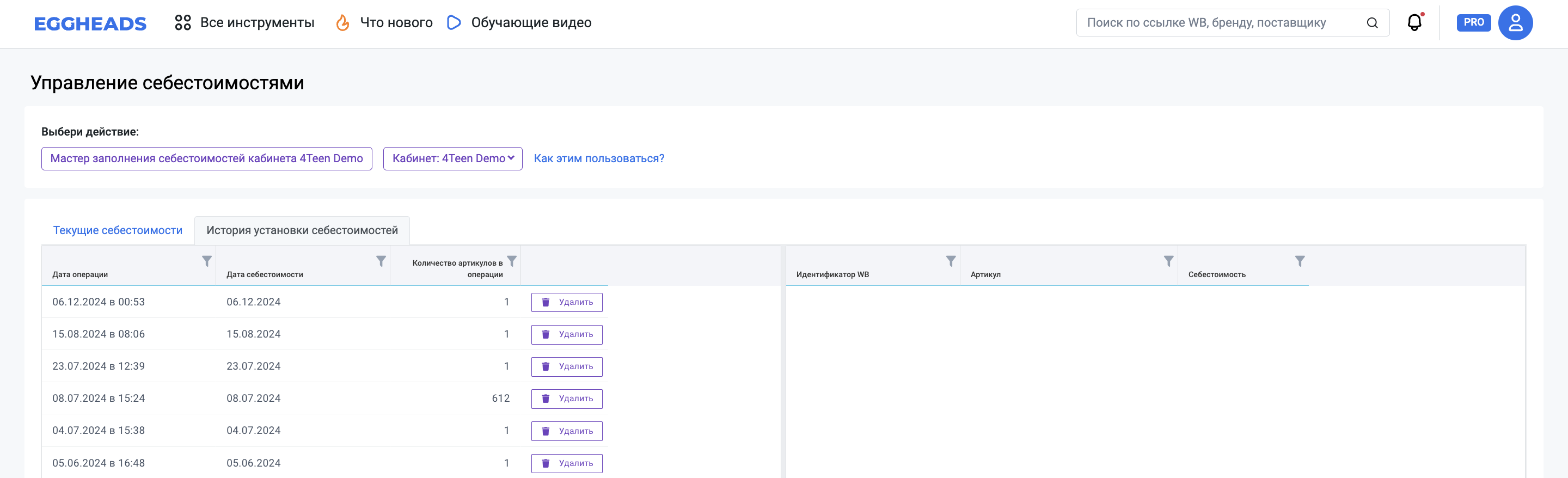
Task: Sort by Дата операции header
Action: coord(79,274)
